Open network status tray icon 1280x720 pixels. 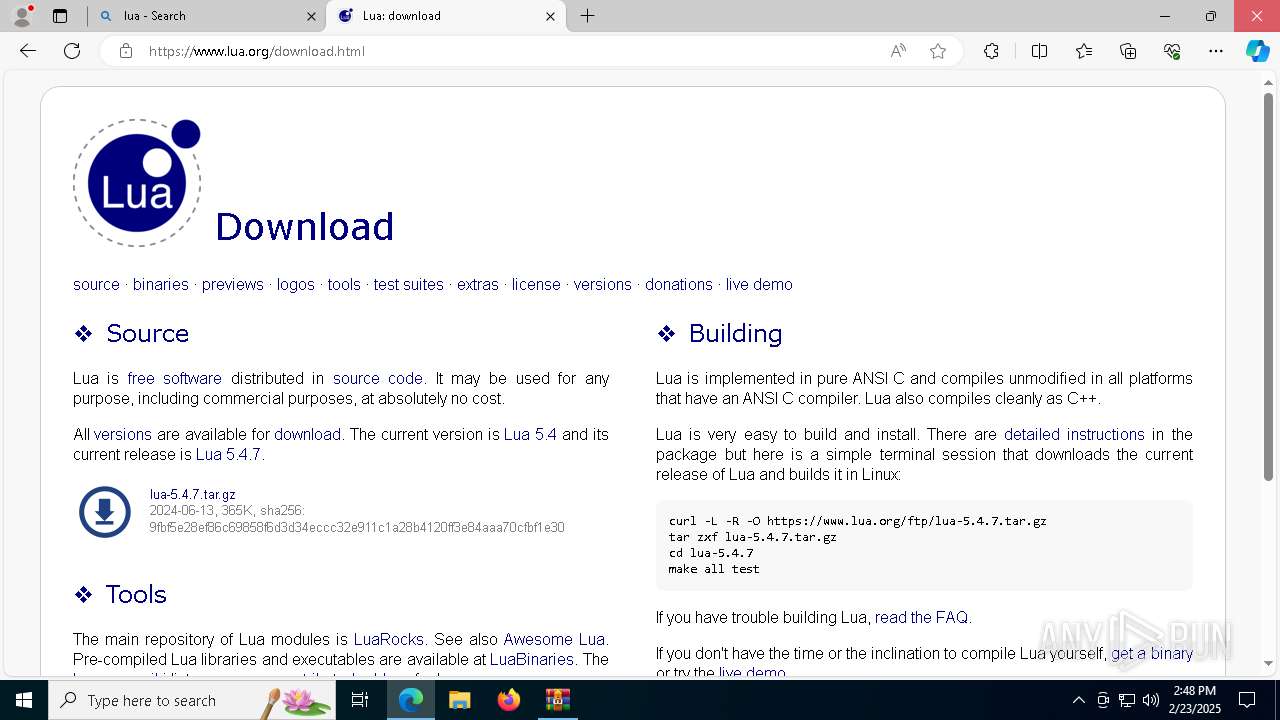point(1127,700)
